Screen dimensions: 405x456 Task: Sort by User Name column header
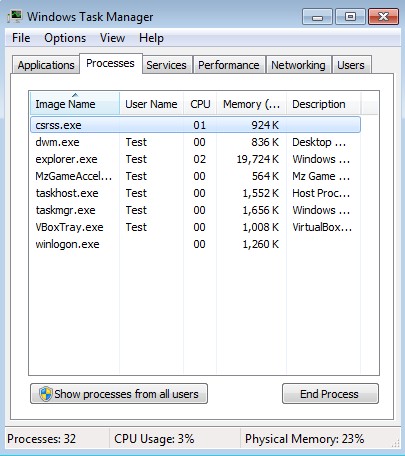click(x=151, y=104)
